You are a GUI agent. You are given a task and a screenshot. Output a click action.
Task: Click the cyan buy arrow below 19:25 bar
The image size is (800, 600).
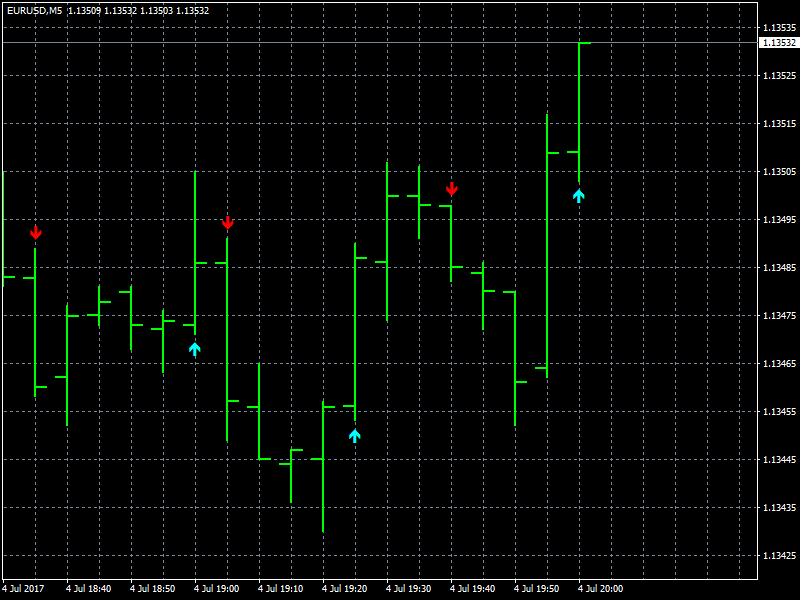pos(355,436)
